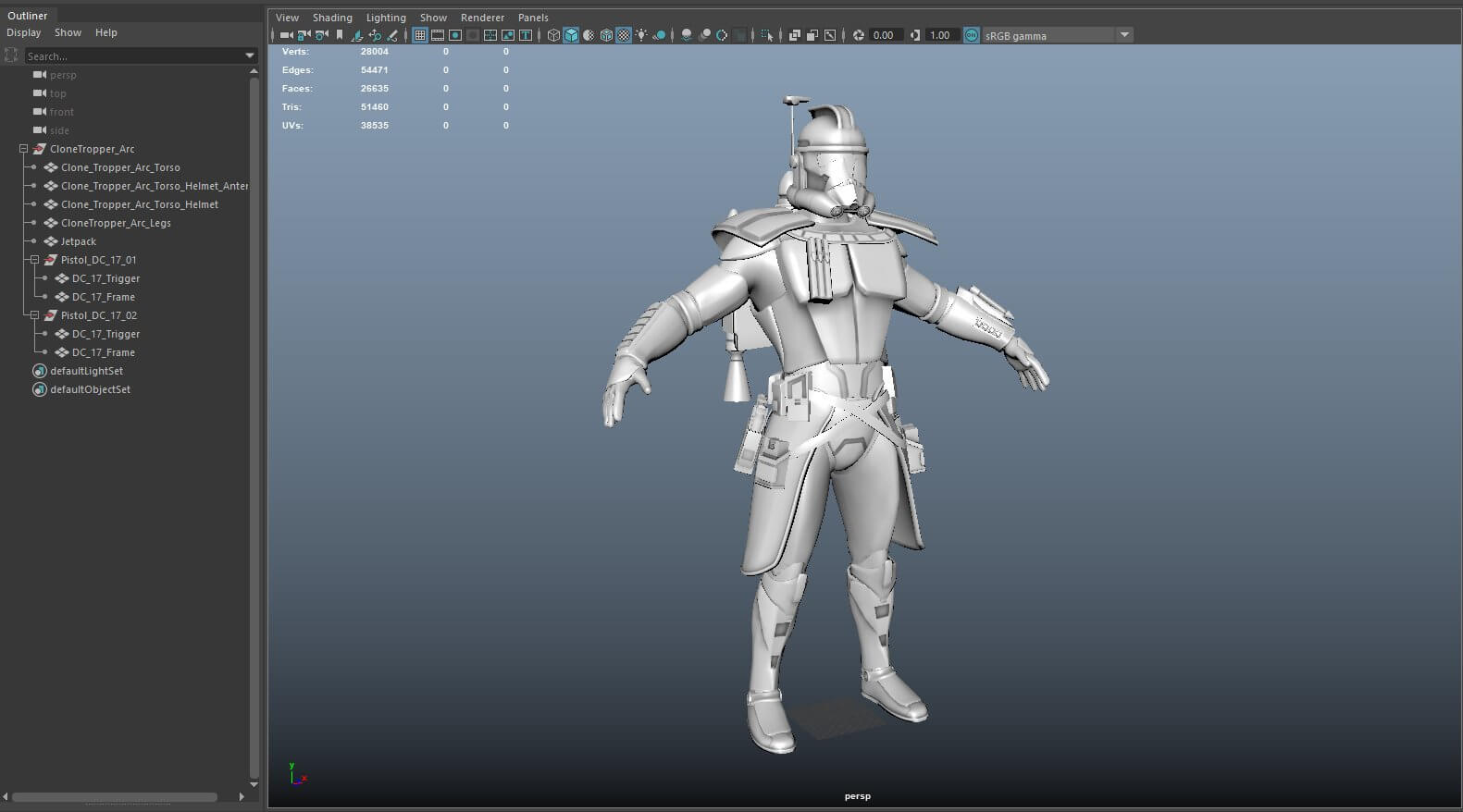
Task: Click the Select Camera icon in viewport toolbar
Action: (286, 35)
